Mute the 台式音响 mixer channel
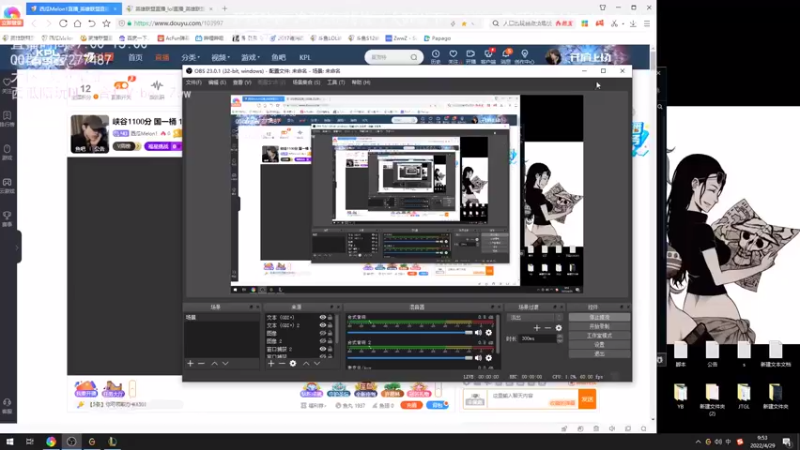 point(478,333)
